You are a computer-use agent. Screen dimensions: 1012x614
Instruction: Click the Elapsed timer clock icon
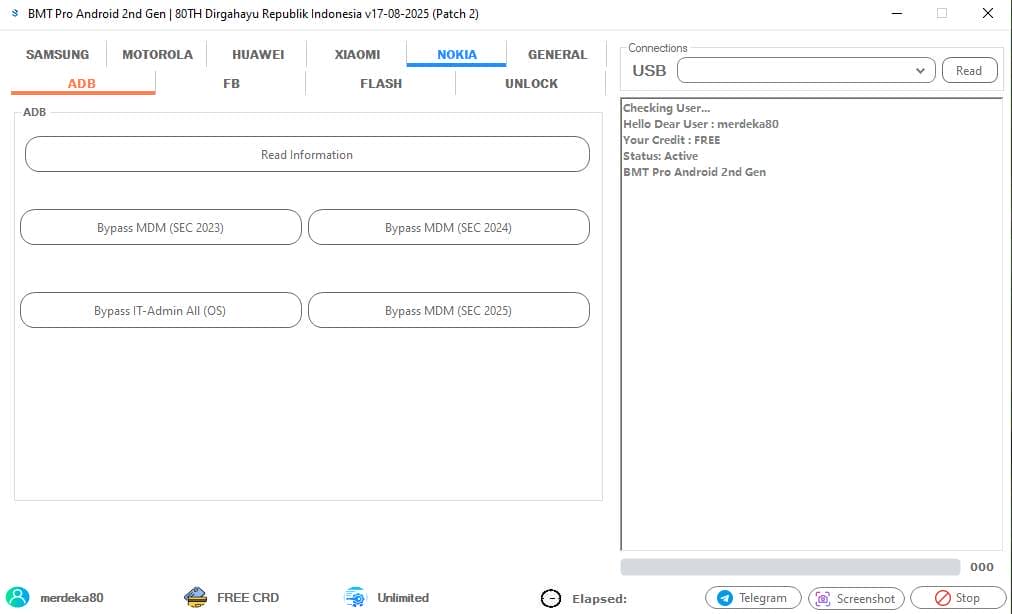550,598
